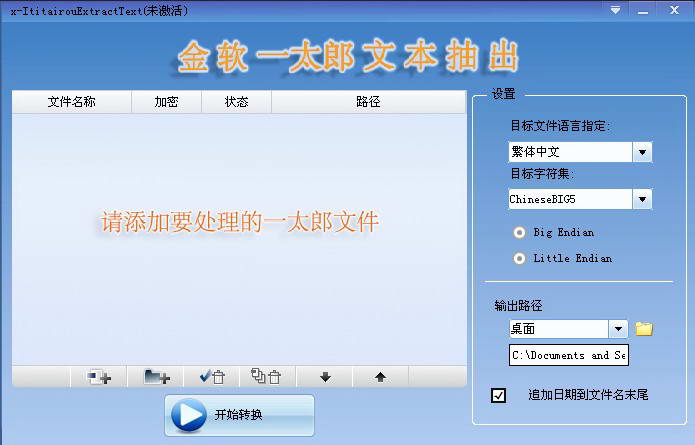Screen dimensions: 695x445
Task: Click the Big Endian label text
Action: [563, 232]
